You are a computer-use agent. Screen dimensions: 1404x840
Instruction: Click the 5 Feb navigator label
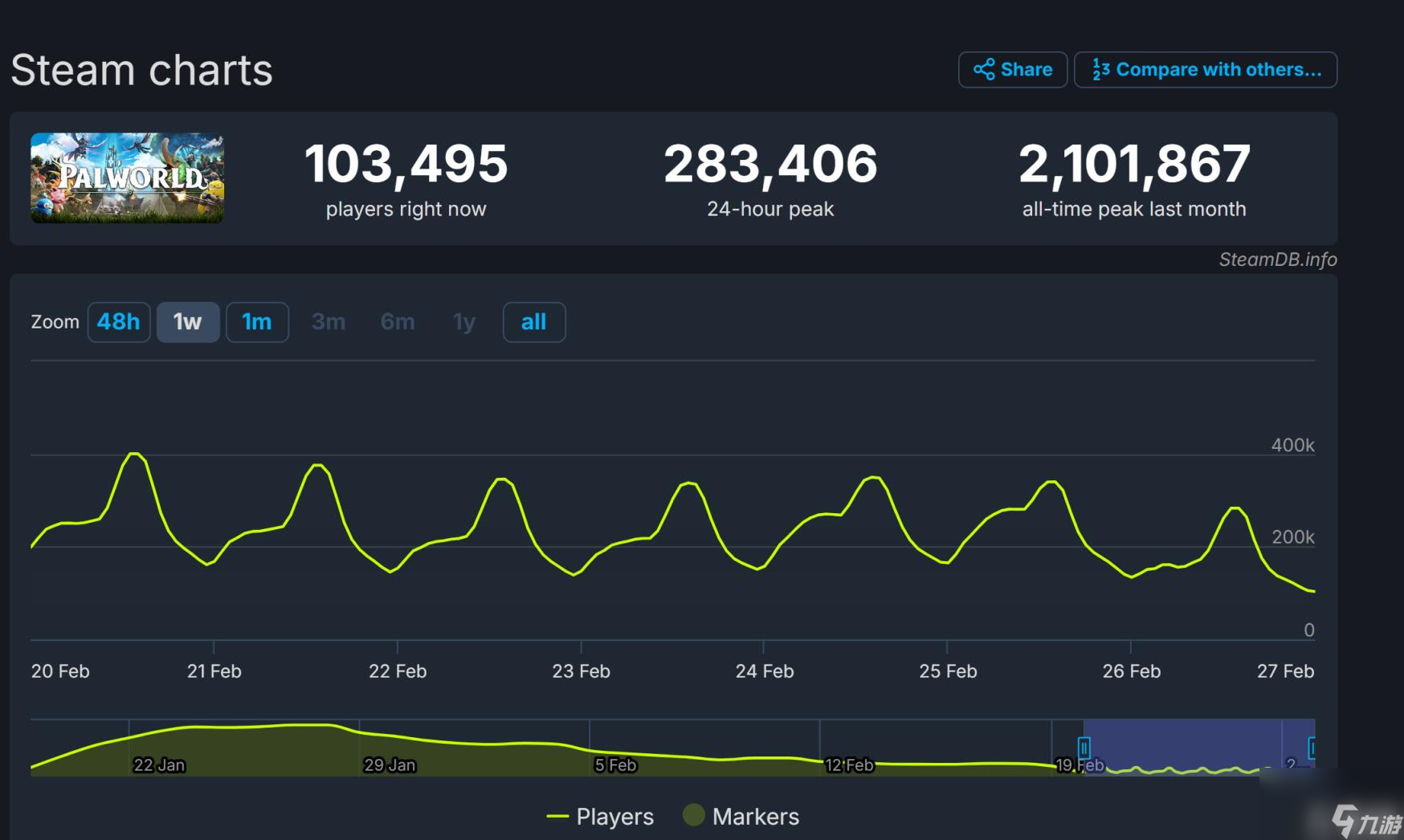click(615, 765)
